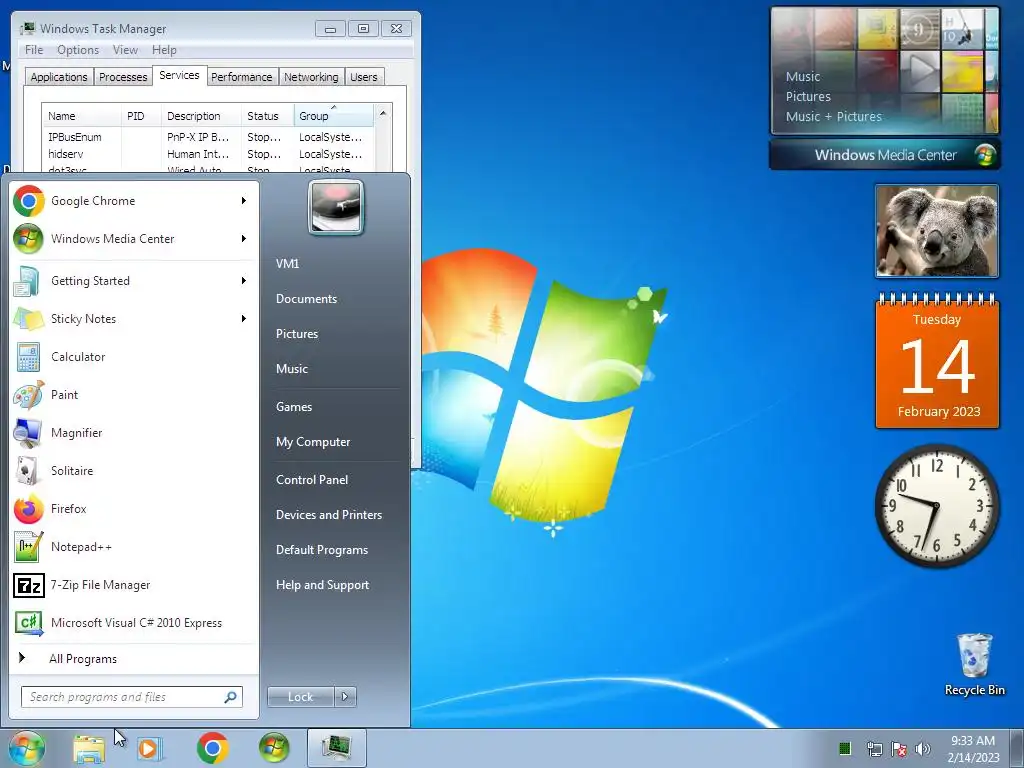Switch to the Networking tab
This screenshot has height=768, width=1024.
pos(312,77)
